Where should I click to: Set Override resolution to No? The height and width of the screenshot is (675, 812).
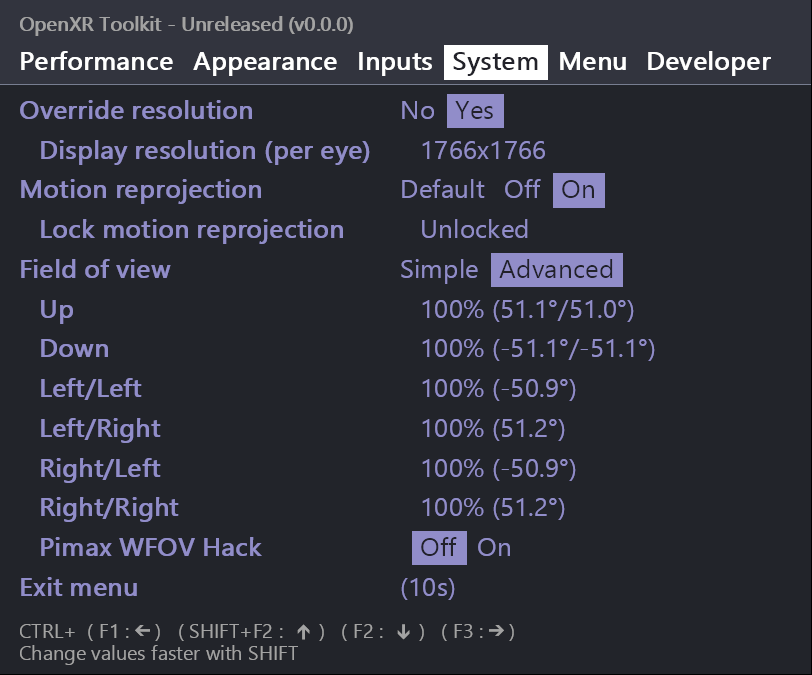coord(417,111)
